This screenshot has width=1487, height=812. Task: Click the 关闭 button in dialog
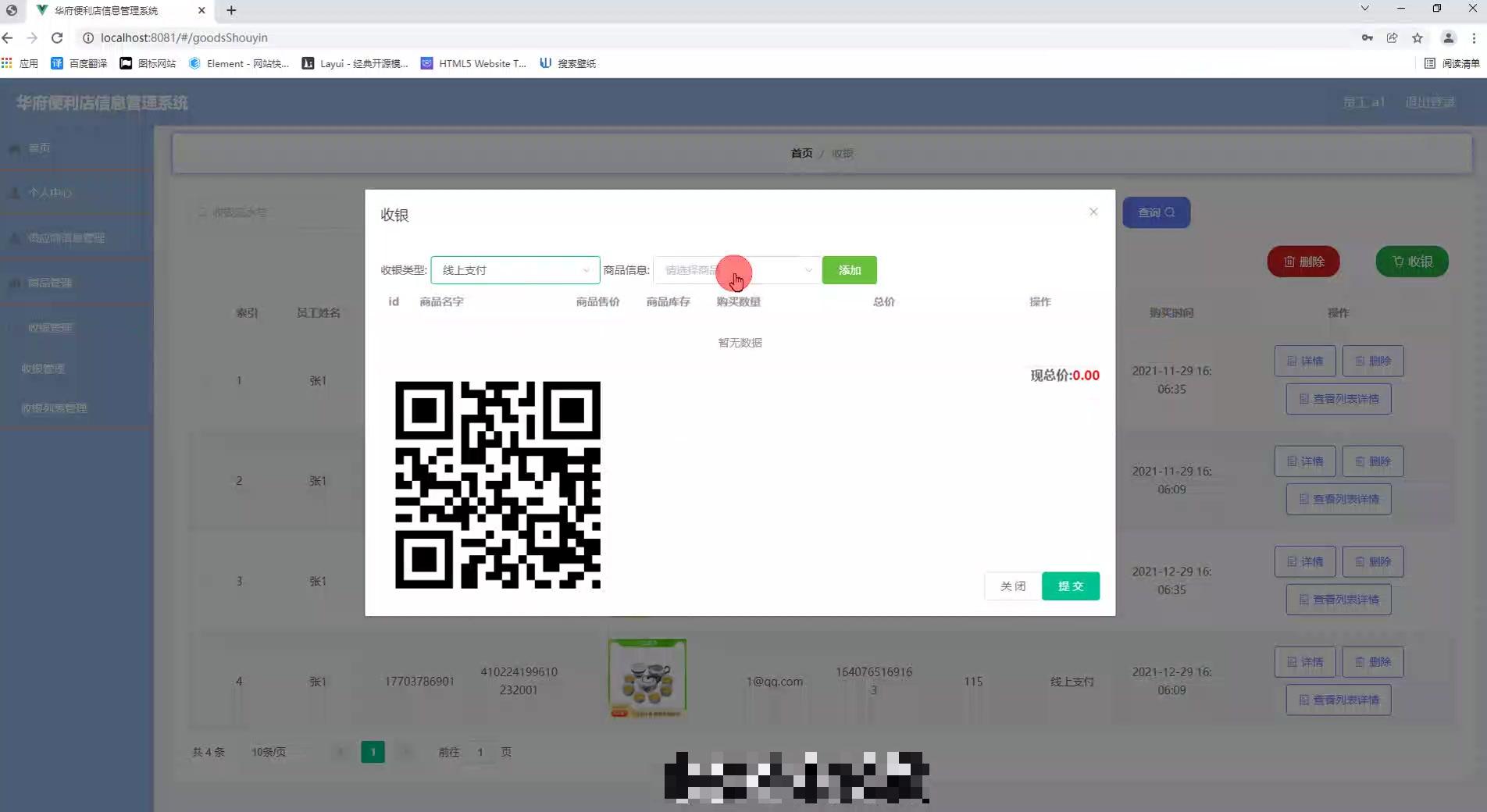click(1013, 586)
